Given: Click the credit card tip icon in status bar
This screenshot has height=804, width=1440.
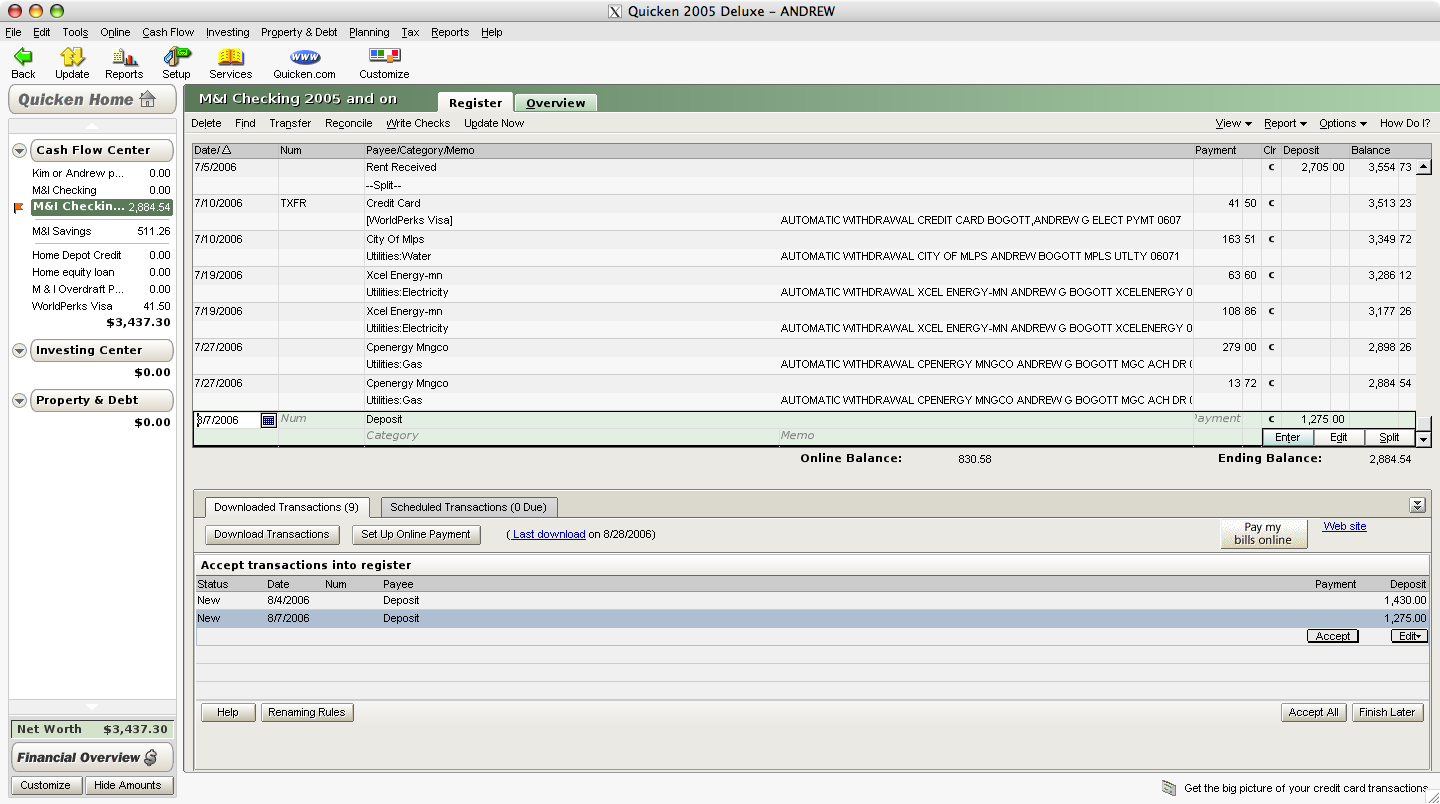Looking at the screenshot, I should coord(1169,788).
